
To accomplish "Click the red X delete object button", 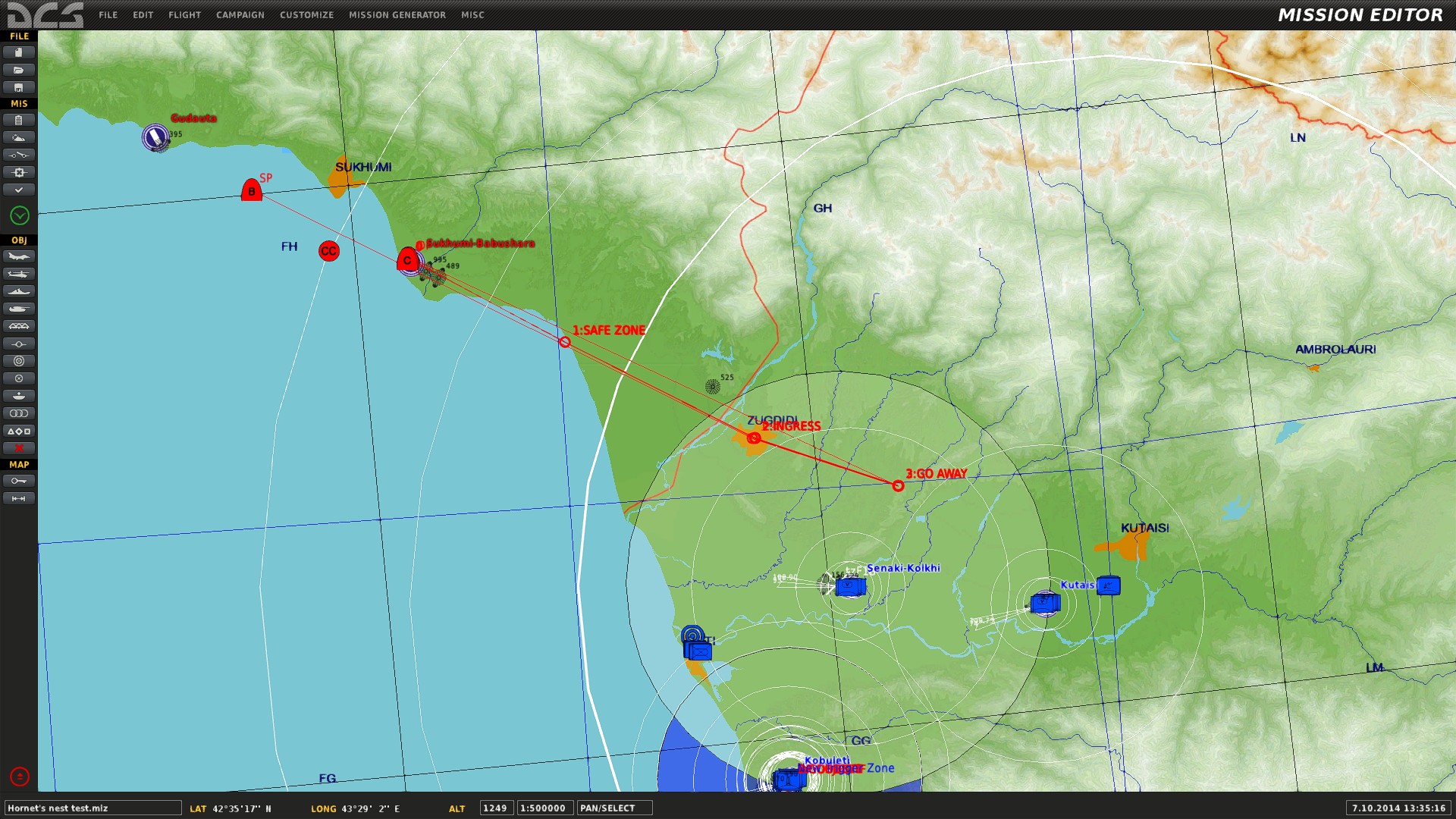I will (x=19, y=448).
